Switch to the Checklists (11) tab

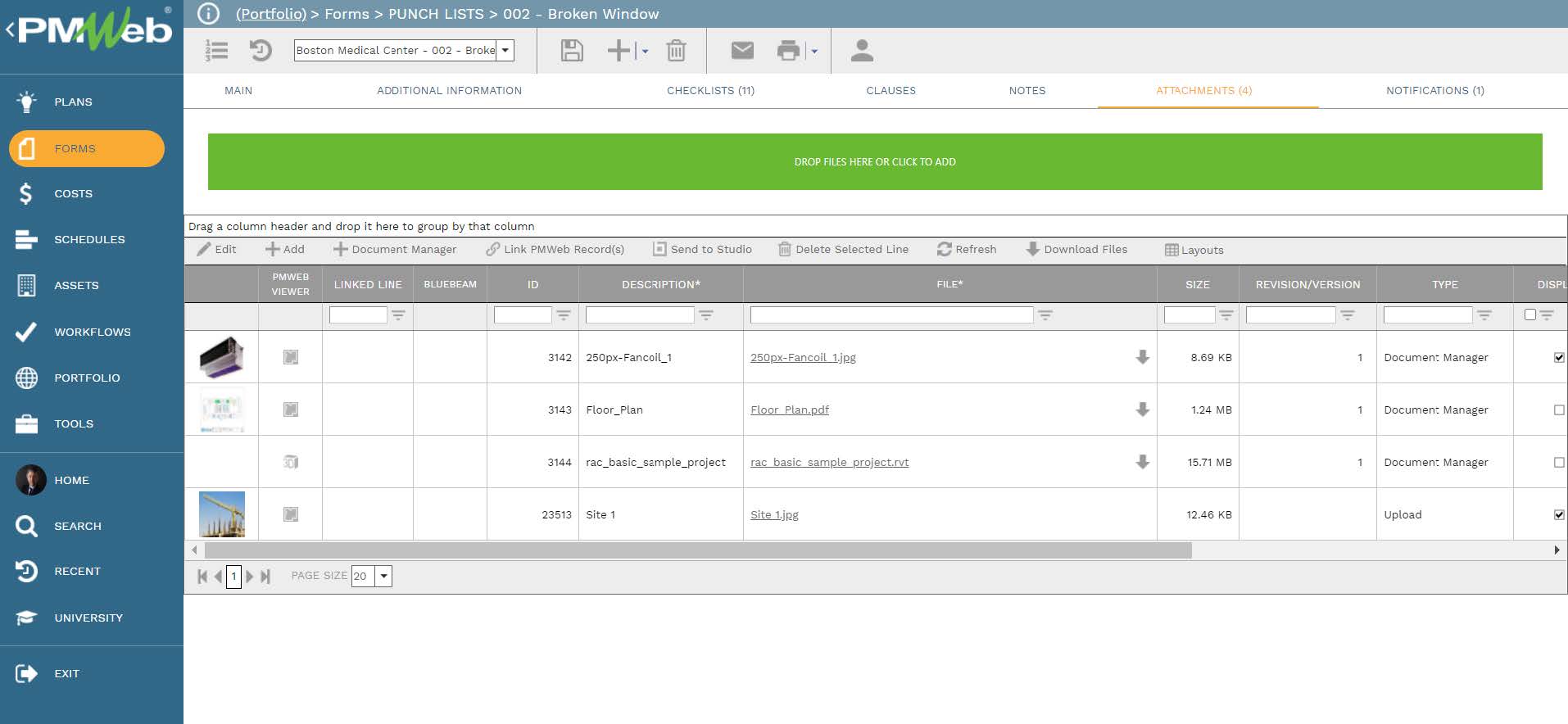[x=710, y=91]
